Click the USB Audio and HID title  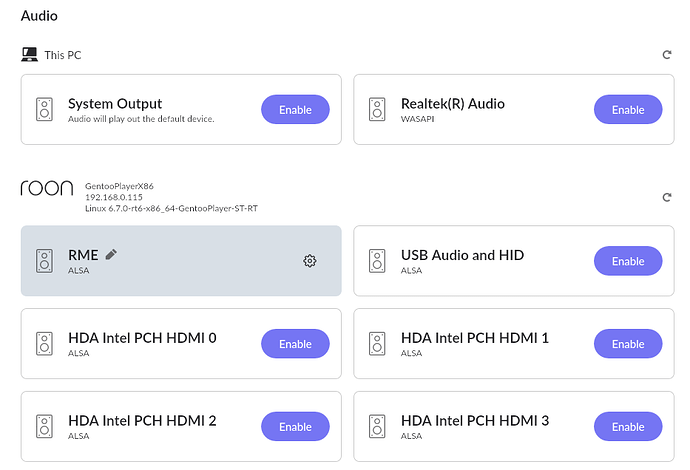coord(462,255)
